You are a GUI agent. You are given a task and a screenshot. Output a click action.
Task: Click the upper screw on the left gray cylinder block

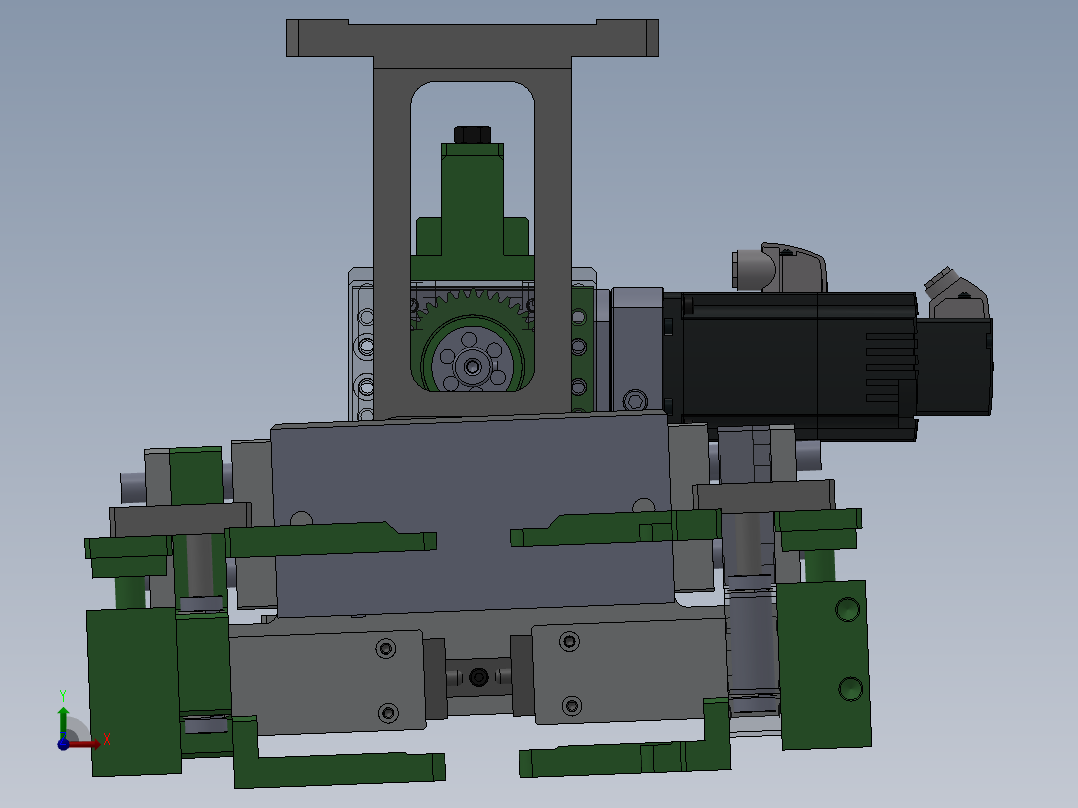(x=386, y=650)
